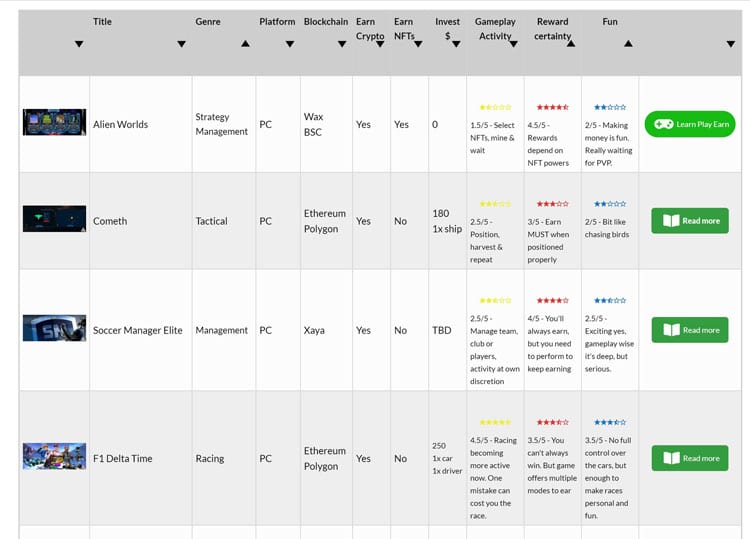Sort the Blockchain column
The height and width of the screenshot is (539, 750).
coord(340,44)
